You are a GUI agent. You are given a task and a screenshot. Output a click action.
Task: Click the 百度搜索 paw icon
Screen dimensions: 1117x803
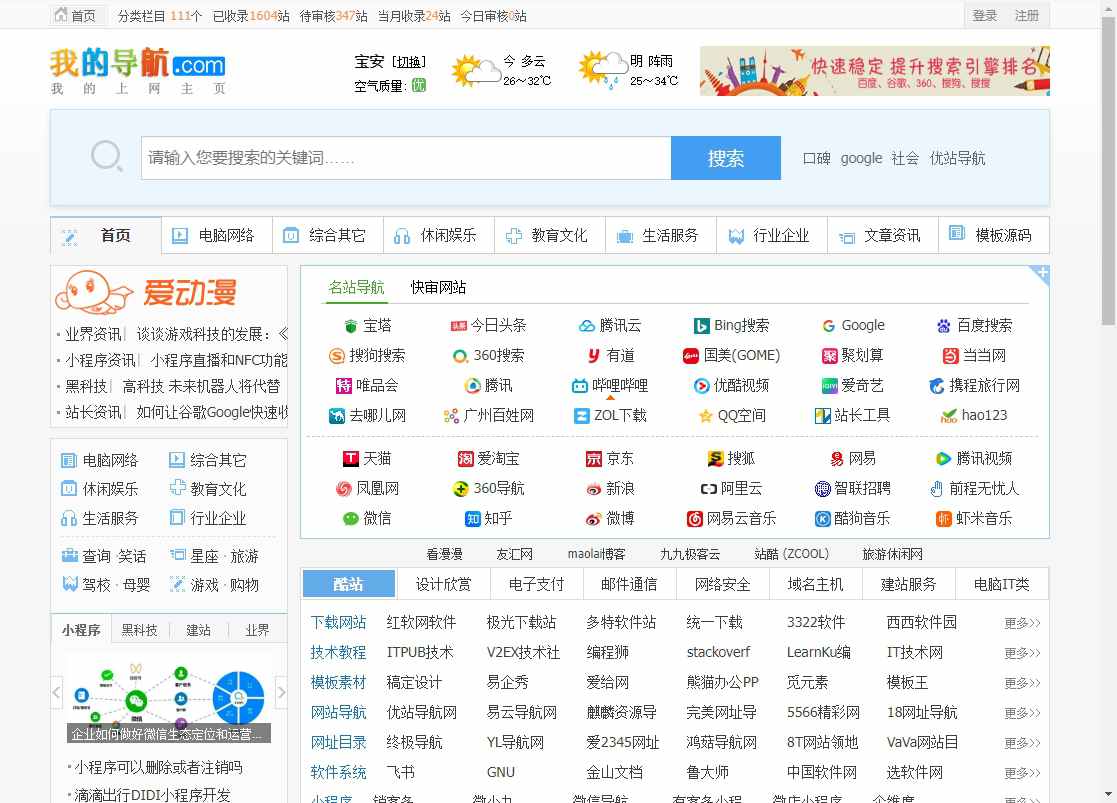pyautogui.click(x=944, y=326)
